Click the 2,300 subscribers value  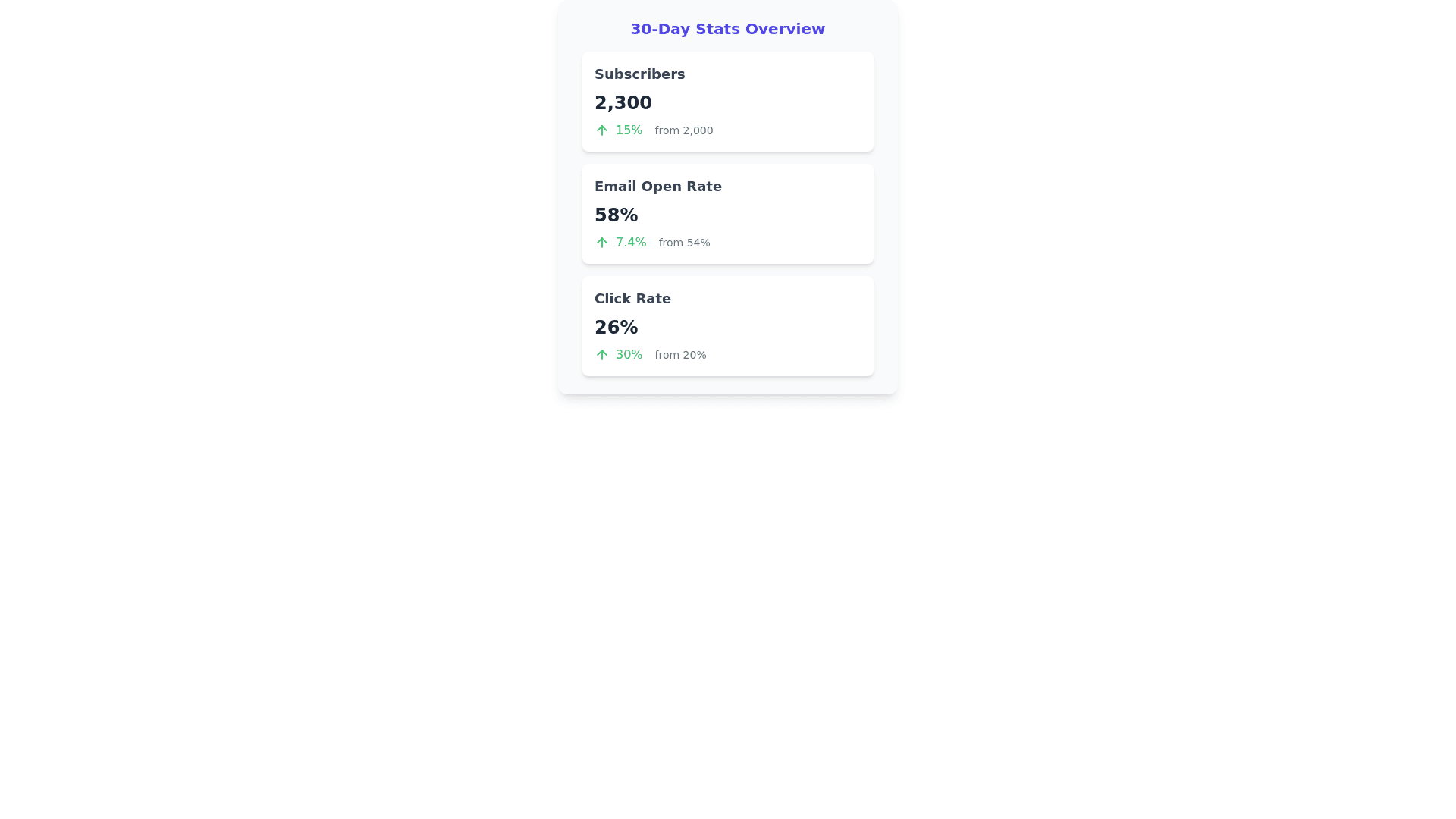(623, 103)
